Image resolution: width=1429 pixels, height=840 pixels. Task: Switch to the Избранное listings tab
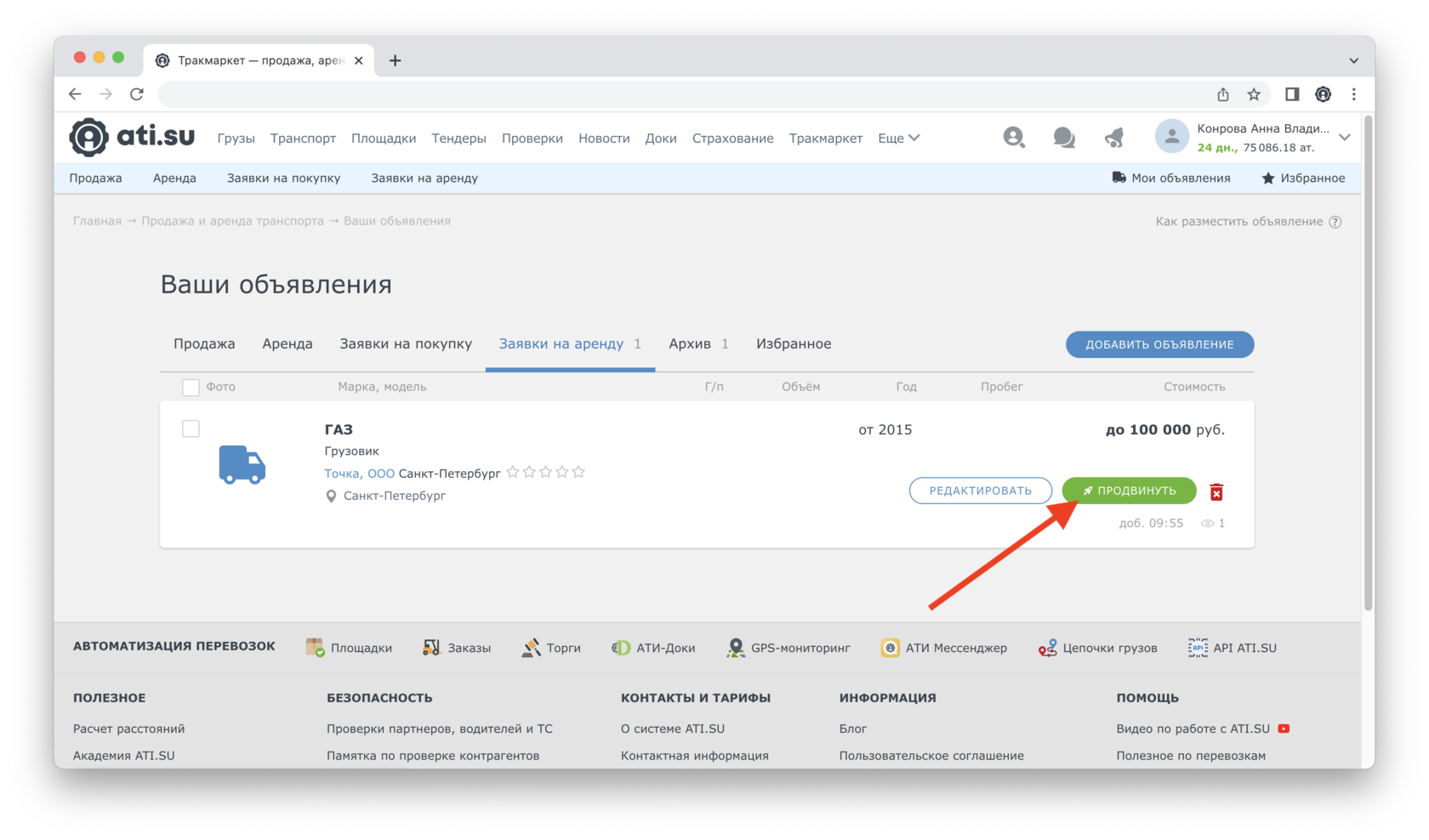[794, 343]
